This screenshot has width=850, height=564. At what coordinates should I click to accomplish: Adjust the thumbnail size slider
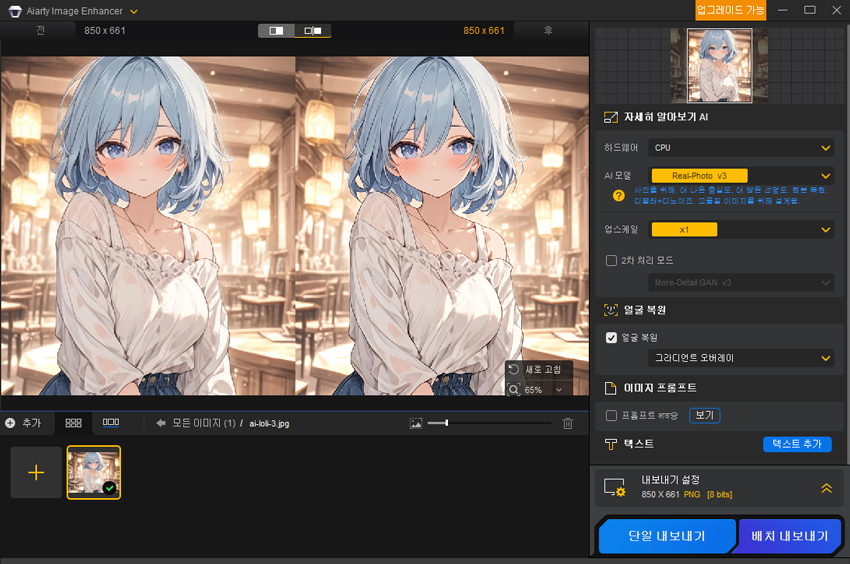[446, 422]
